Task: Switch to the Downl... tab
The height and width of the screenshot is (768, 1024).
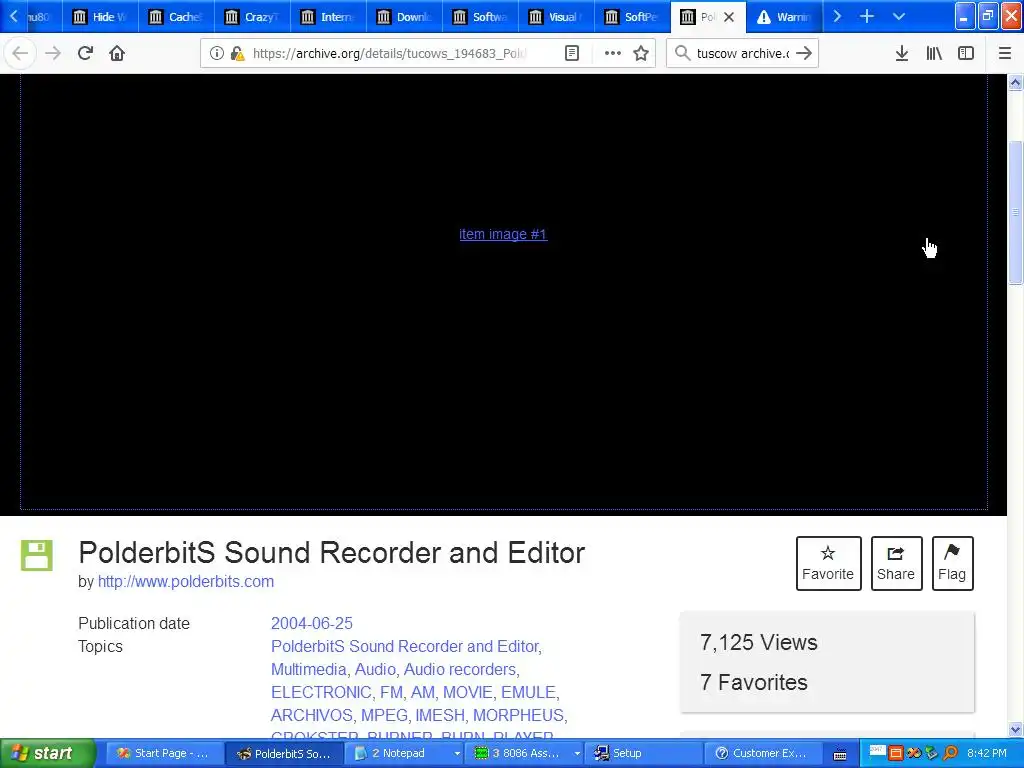Action: point(404,16)
